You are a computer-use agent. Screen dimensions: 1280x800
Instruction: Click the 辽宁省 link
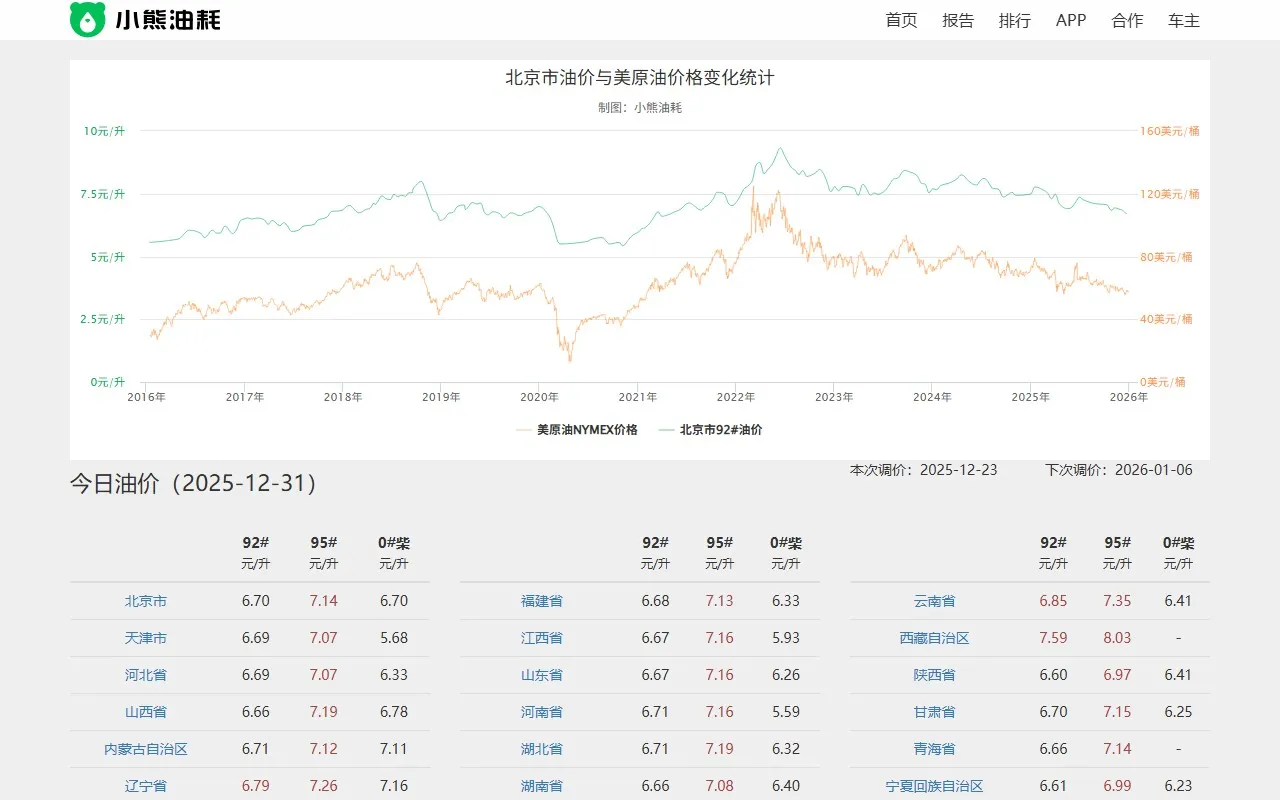pos(145,786)
